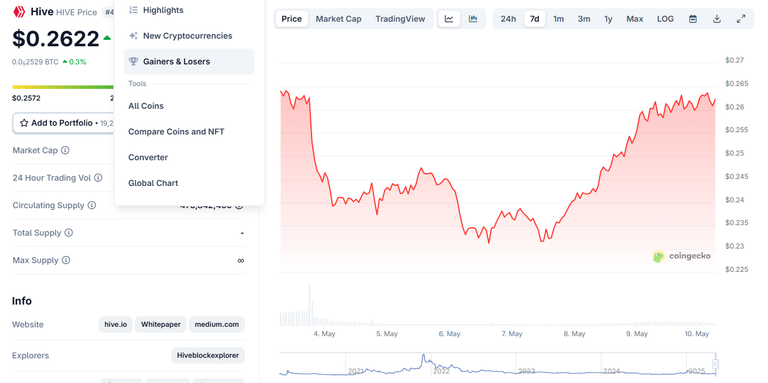Download chart data icon
Image resolution: width=768 pixels, height=383 pixels.
click(x=717, y=19)
